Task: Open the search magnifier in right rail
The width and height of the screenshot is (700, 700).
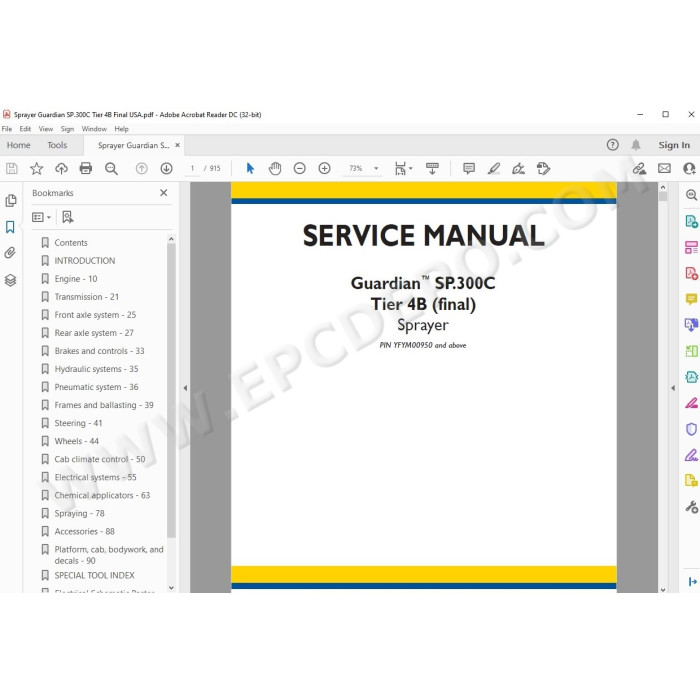Action: (x=691, y=195)
